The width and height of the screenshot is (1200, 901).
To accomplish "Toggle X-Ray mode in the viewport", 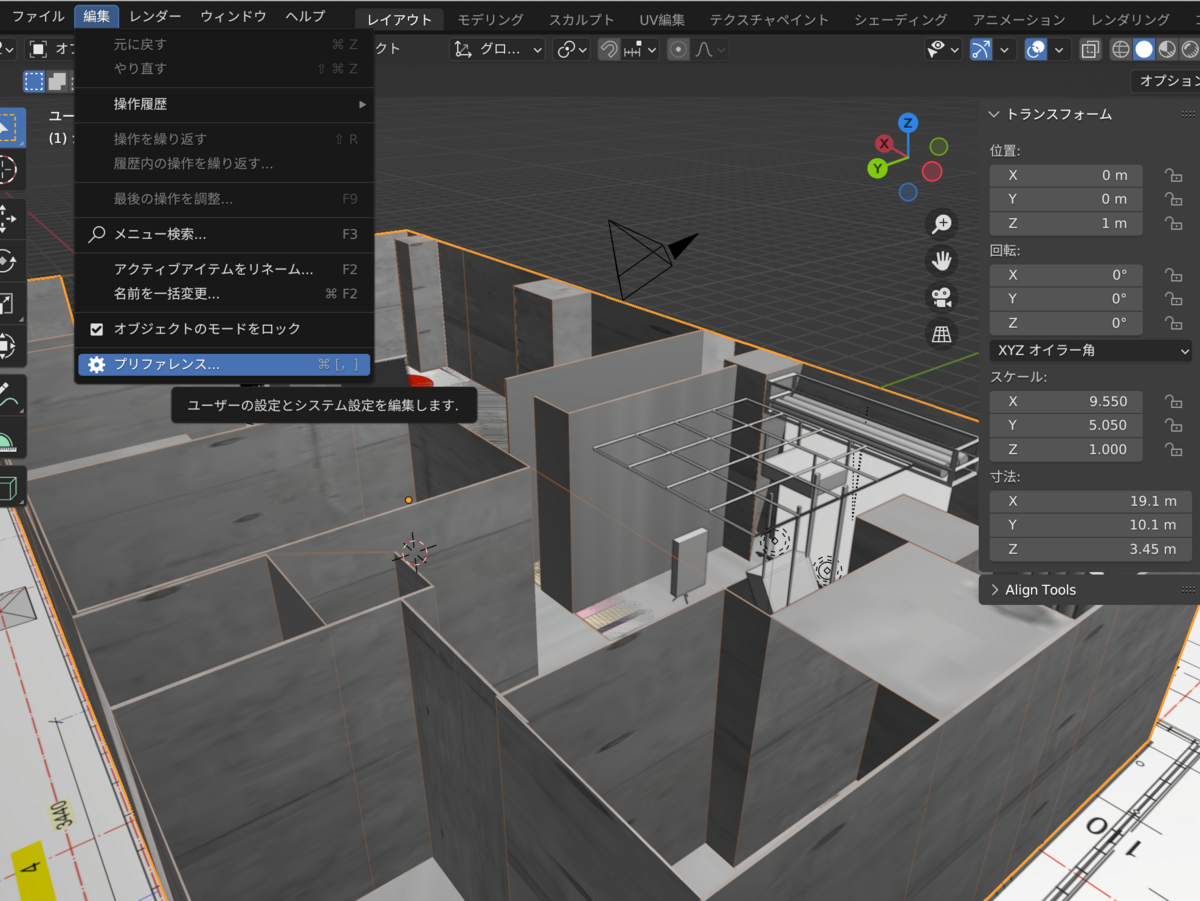I will click(1090, 49).
